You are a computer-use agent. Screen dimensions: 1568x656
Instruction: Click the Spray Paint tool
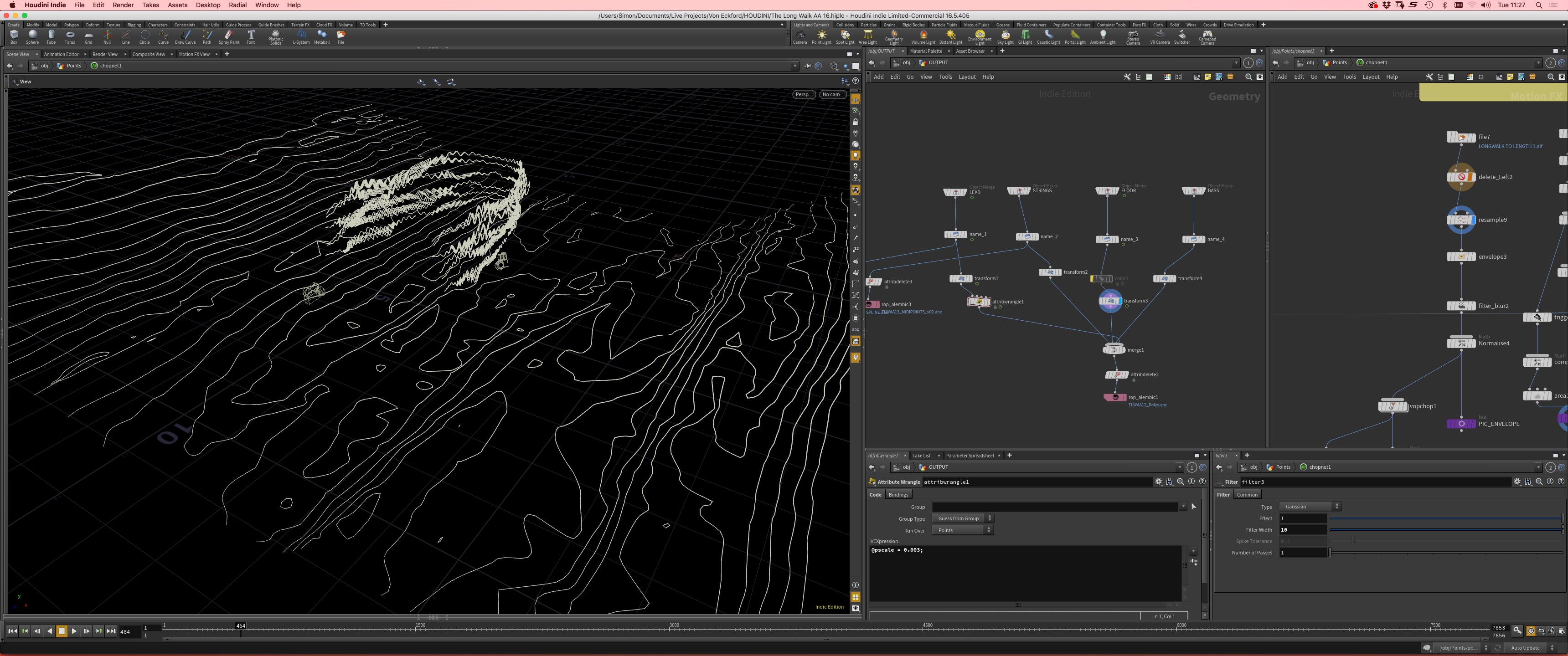(x=229, y=37)
